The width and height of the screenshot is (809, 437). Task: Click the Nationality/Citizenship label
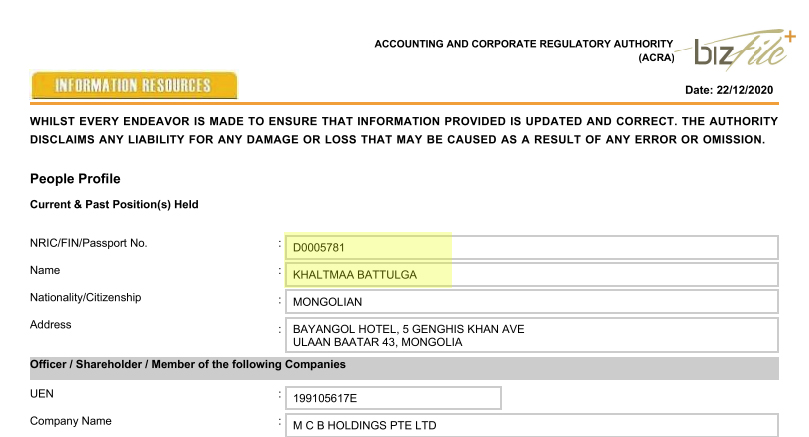pyautogui.click(x=86, y=298)
